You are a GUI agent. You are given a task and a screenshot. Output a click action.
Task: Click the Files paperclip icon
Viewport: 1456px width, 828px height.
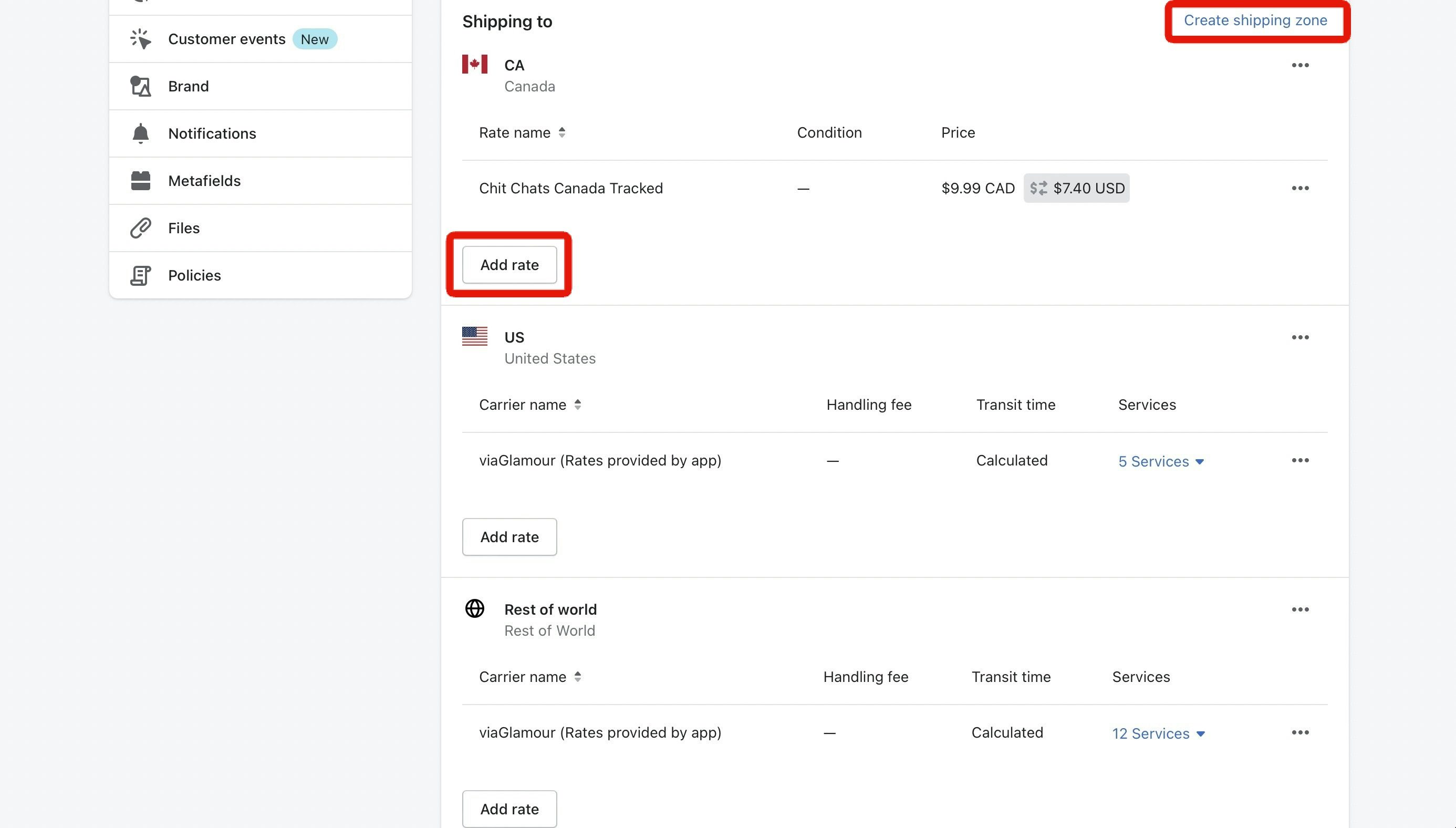click(x=141, y=228)
